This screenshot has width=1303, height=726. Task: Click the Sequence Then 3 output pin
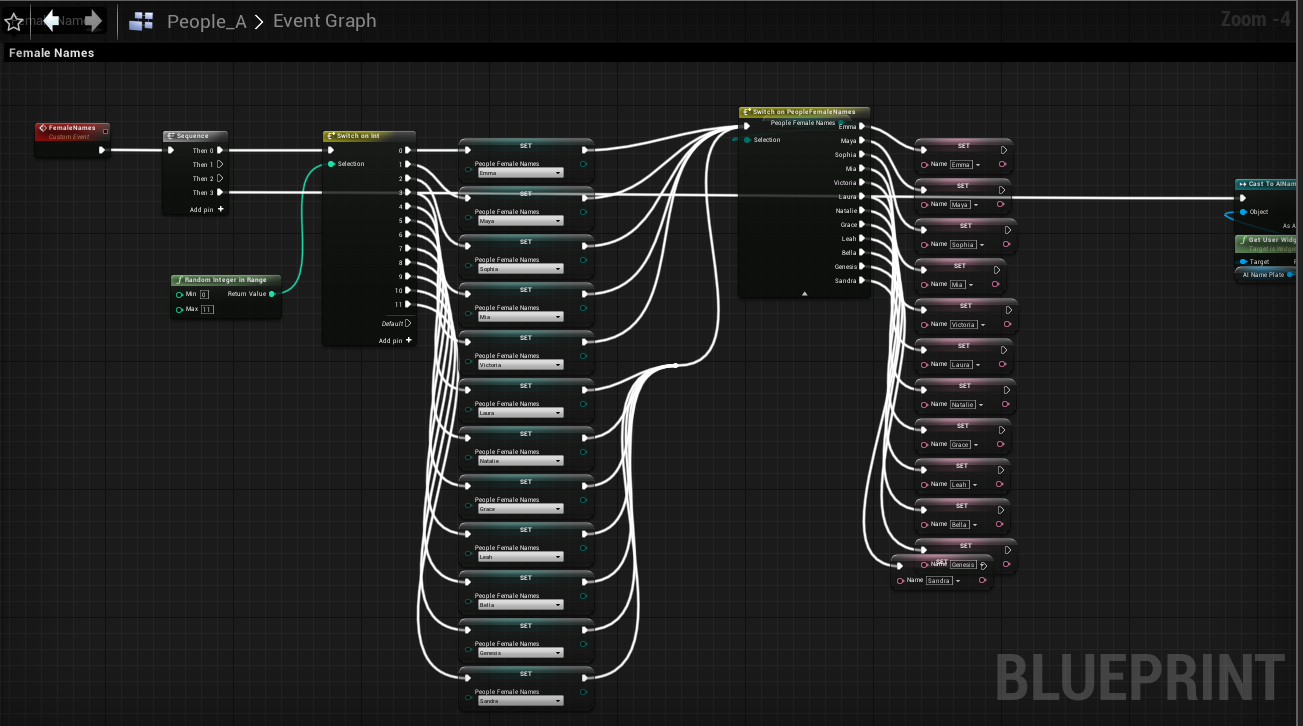(220, 193)
